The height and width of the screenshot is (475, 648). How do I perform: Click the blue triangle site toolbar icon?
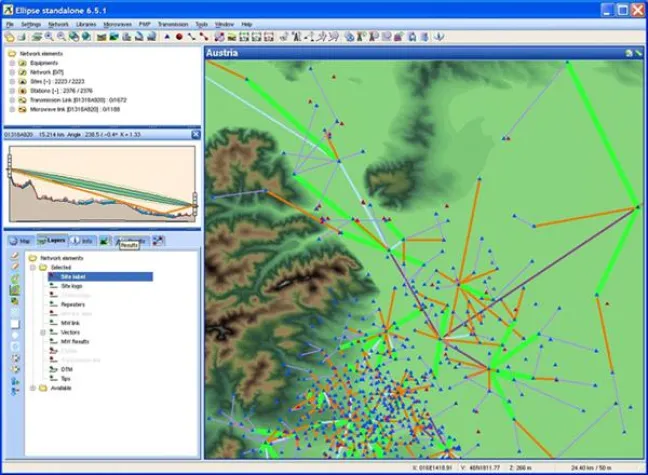[x=167, y=37]
